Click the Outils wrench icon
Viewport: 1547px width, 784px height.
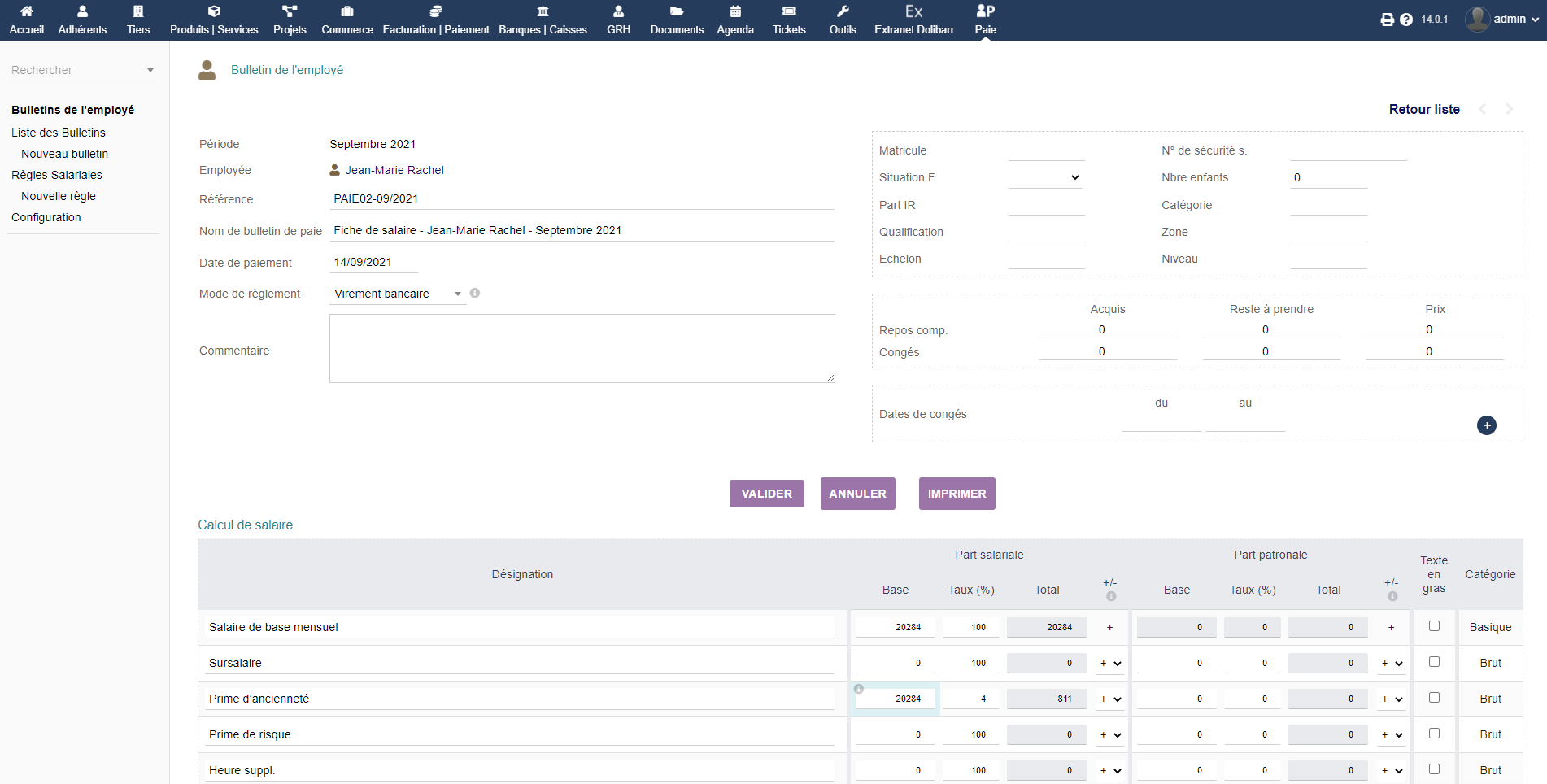pos(843,11)
